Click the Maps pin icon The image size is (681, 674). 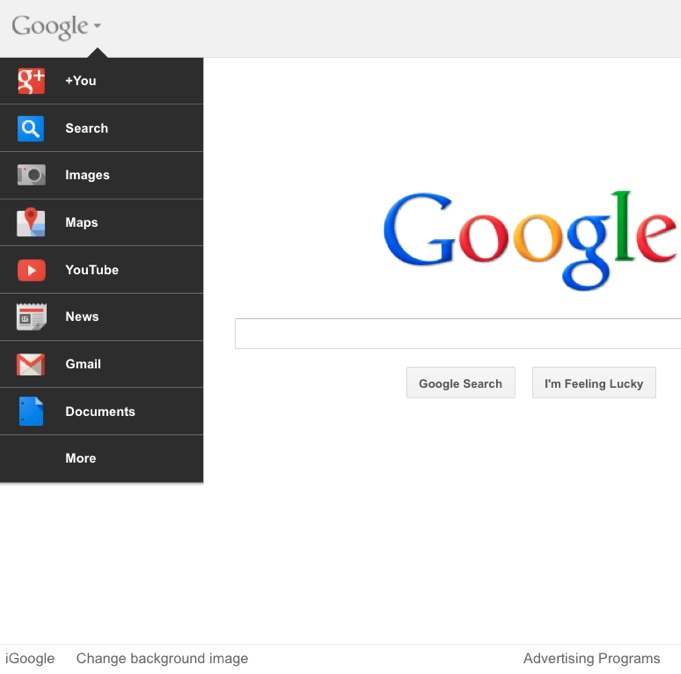coord(31,222)
